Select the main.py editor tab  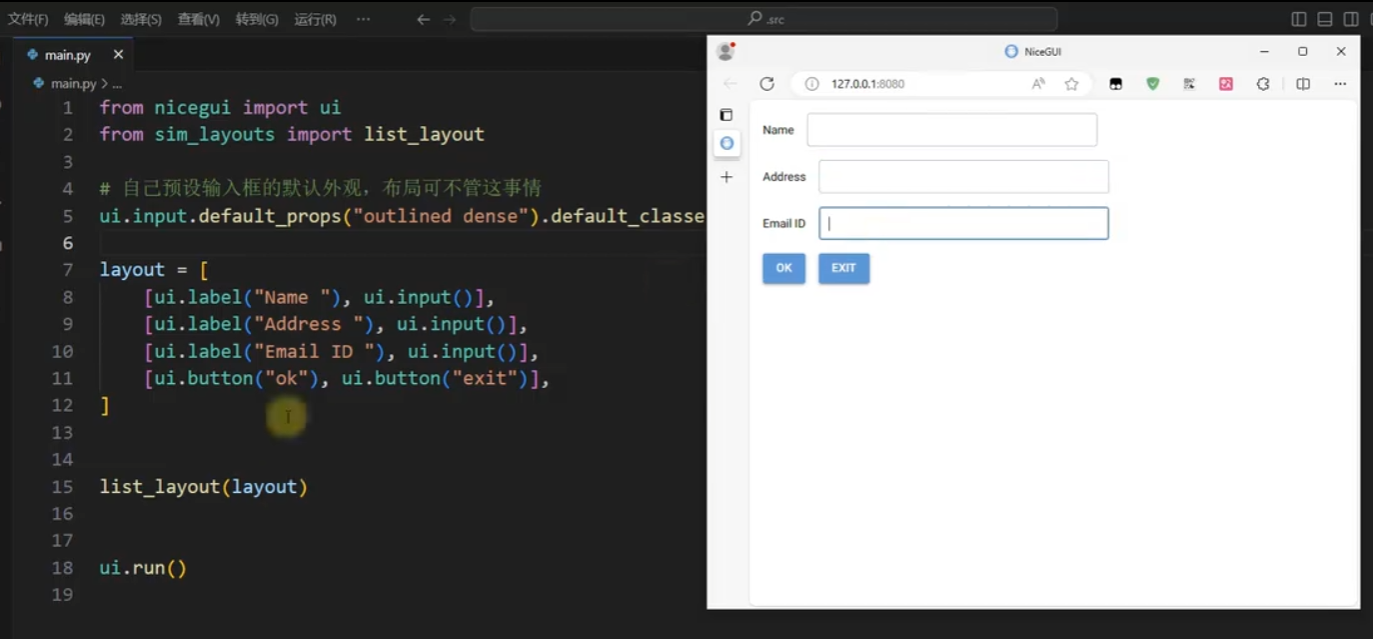73,55
